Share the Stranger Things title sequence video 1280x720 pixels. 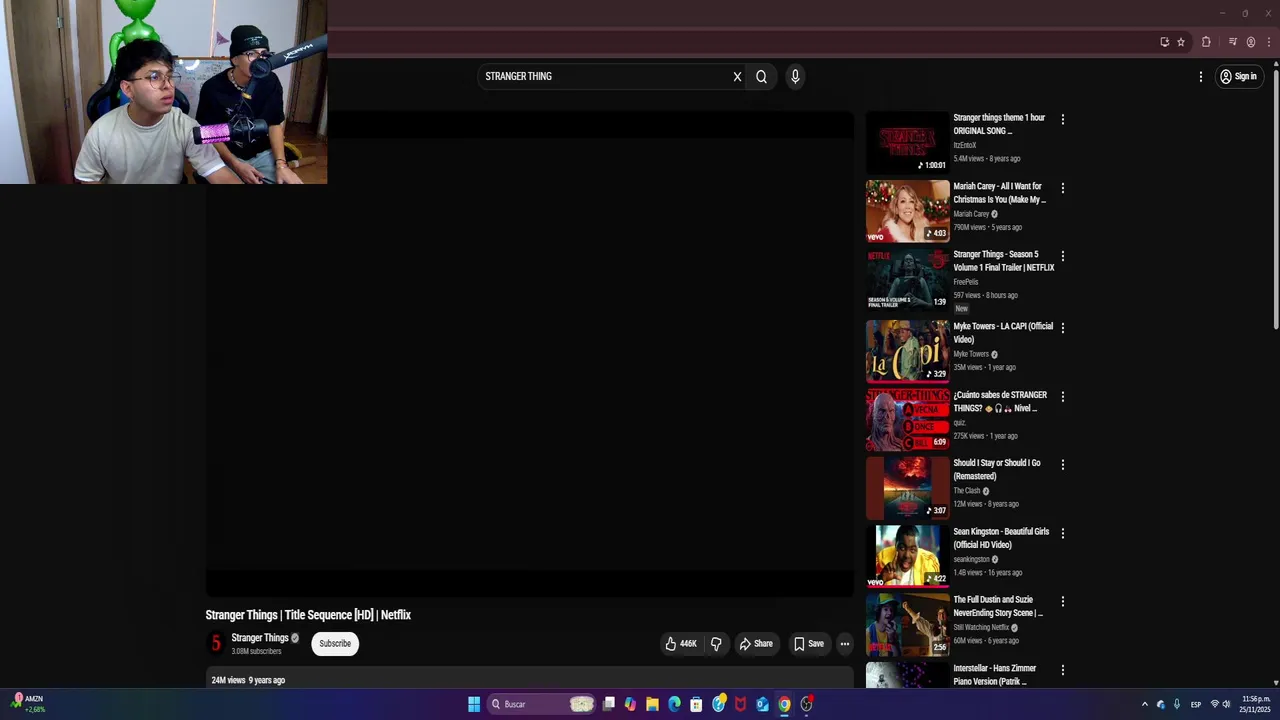[756, 644]
